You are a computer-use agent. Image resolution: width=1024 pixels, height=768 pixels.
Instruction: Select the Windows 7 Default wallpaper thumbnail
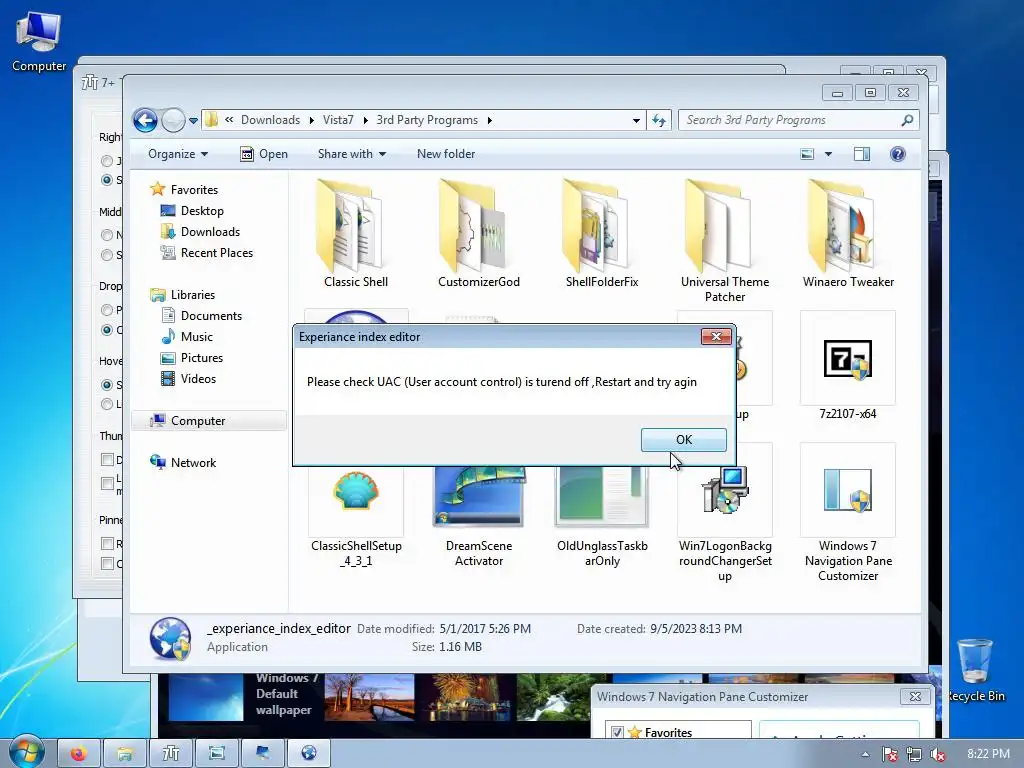click(206, 696)
